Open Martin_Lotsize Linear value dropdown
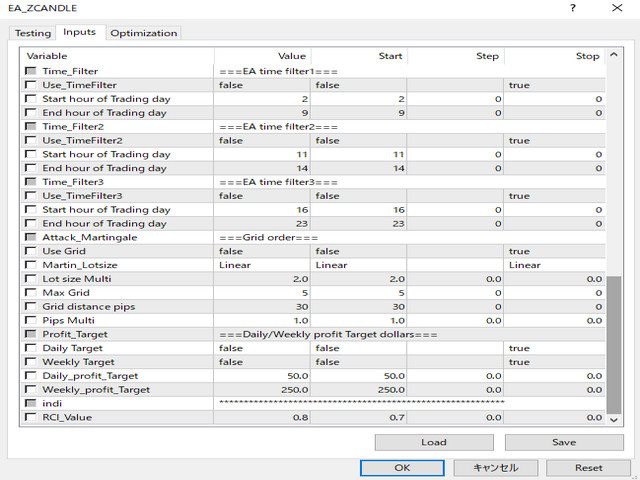This screenshot has height=480, width=640. pos(262,266)
